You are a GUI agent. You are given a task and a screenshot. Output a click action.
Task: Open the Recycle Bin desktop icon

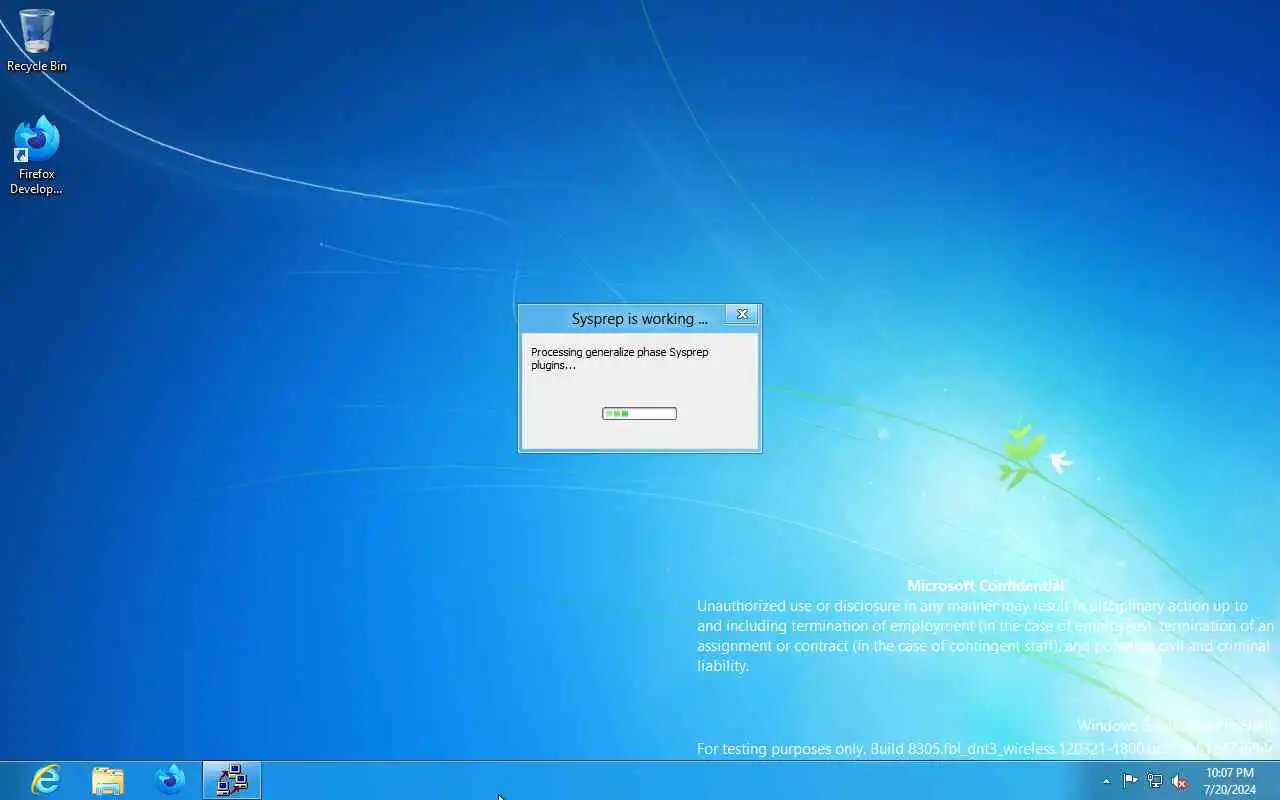[x=37, y=41]
